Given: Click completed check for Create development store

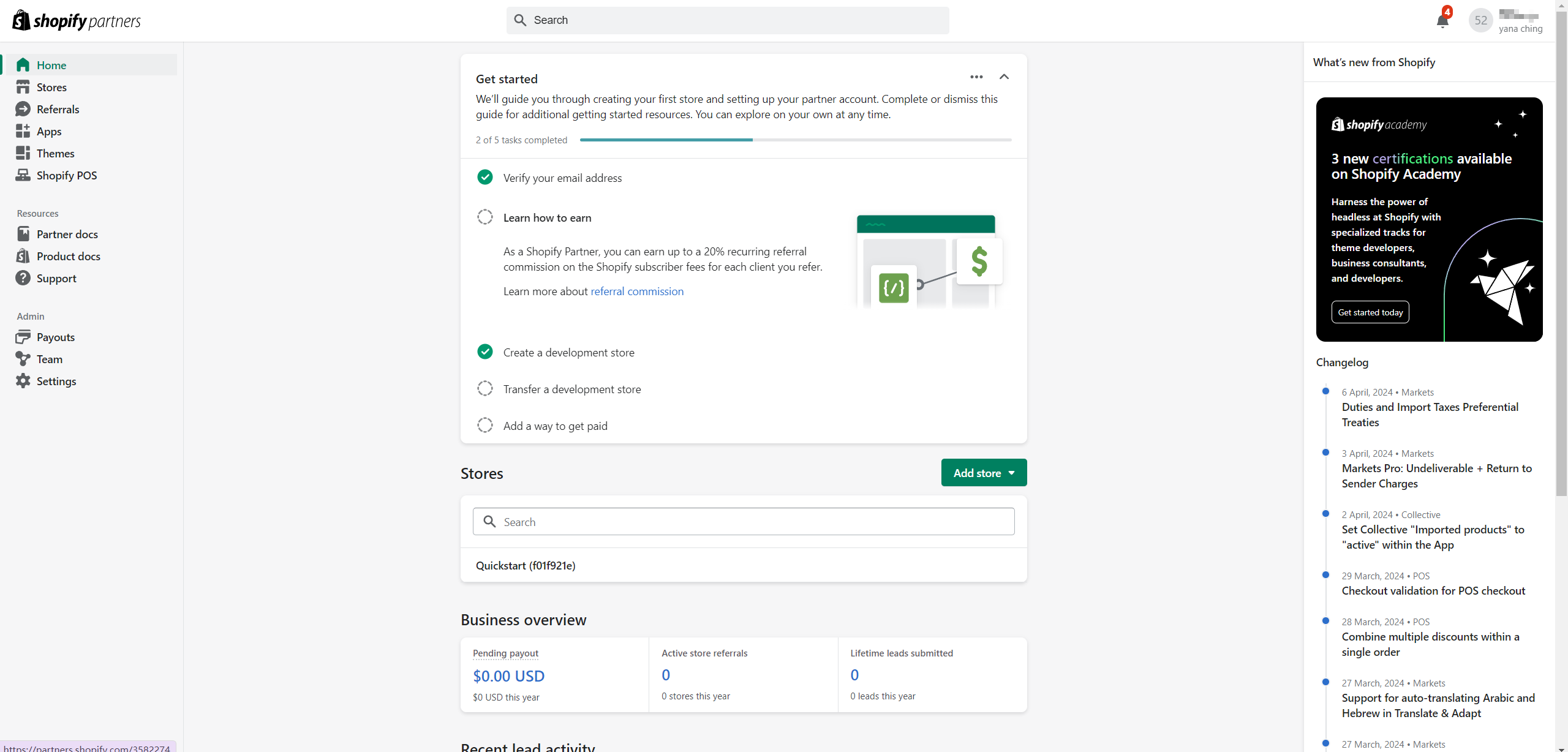Looking at the screenshot, I should [x=484, y=352].
